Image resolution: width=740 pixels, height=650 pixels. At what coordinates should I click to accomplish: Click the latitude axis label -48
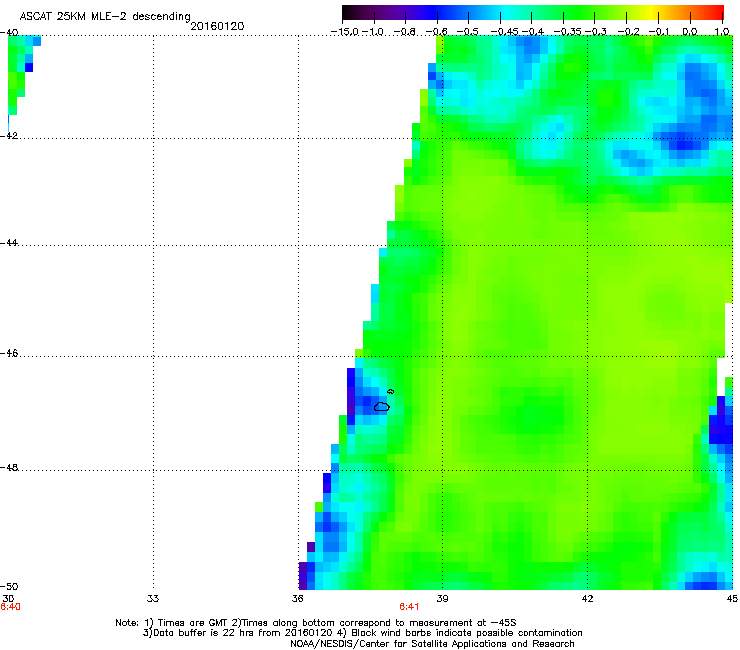coord(9,468)
